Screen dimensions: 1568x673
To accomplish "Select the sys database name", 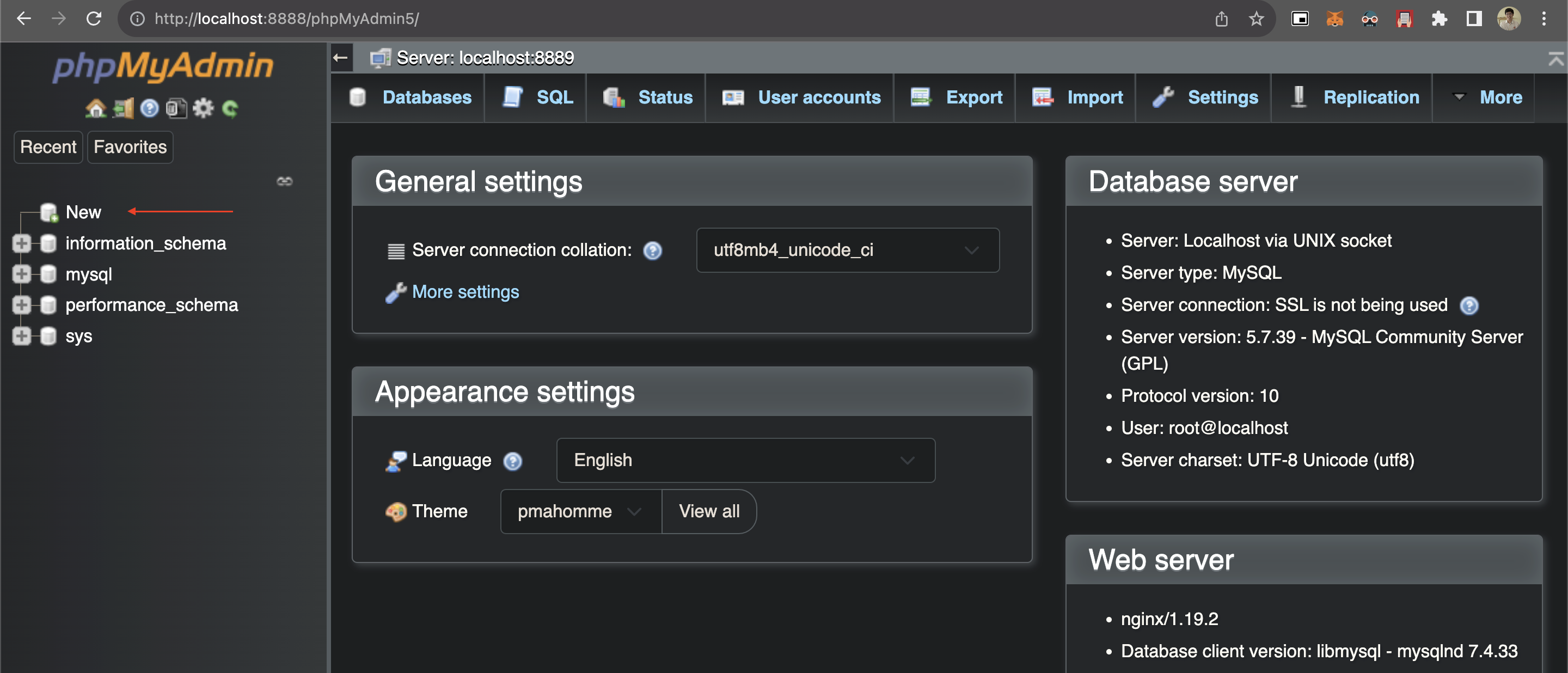I will click(79, 336).
